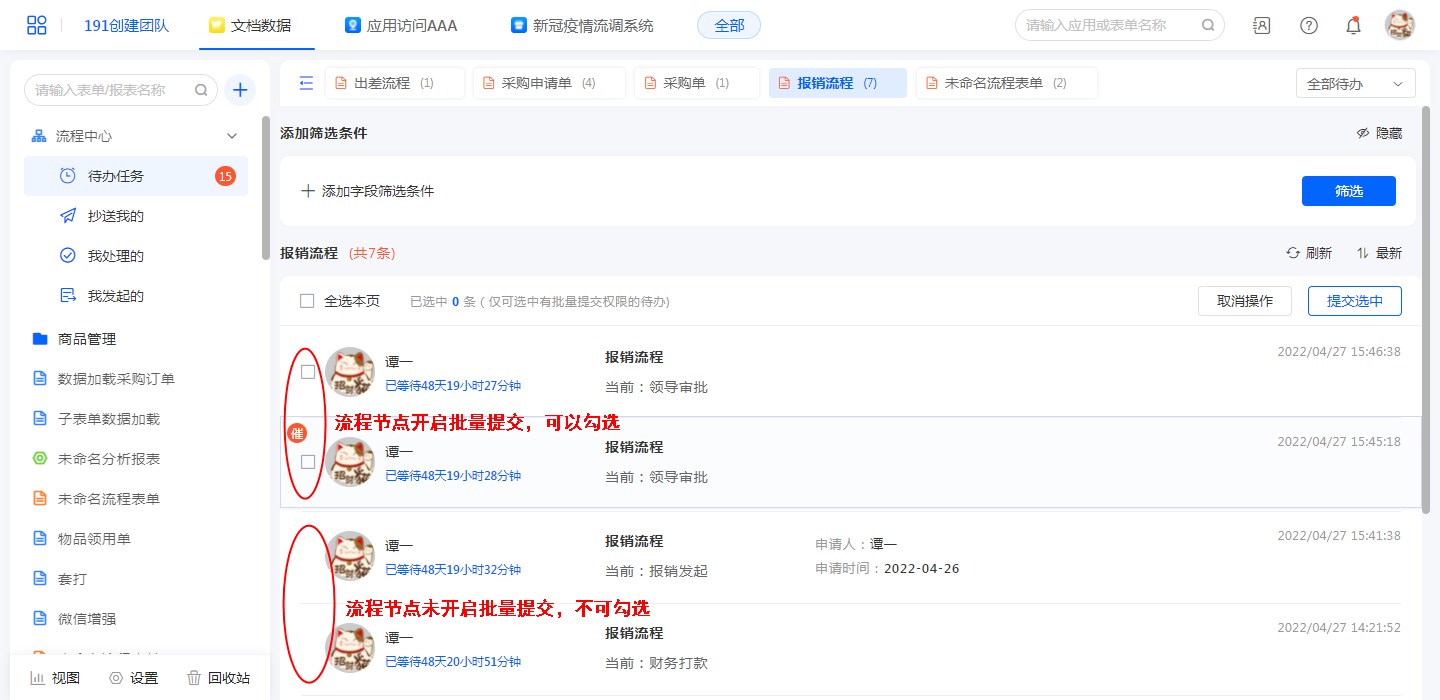
Task: Switch to the 采购申请单 tab
Action: [x=548, y=83]
